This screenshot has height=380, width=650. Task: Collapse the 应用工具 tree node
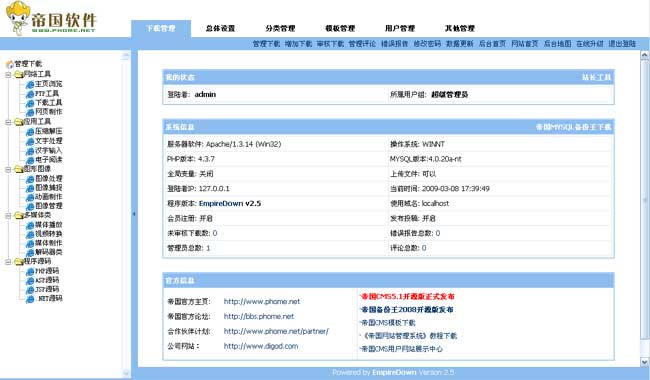pyautogui.click(x=8, y=122)
